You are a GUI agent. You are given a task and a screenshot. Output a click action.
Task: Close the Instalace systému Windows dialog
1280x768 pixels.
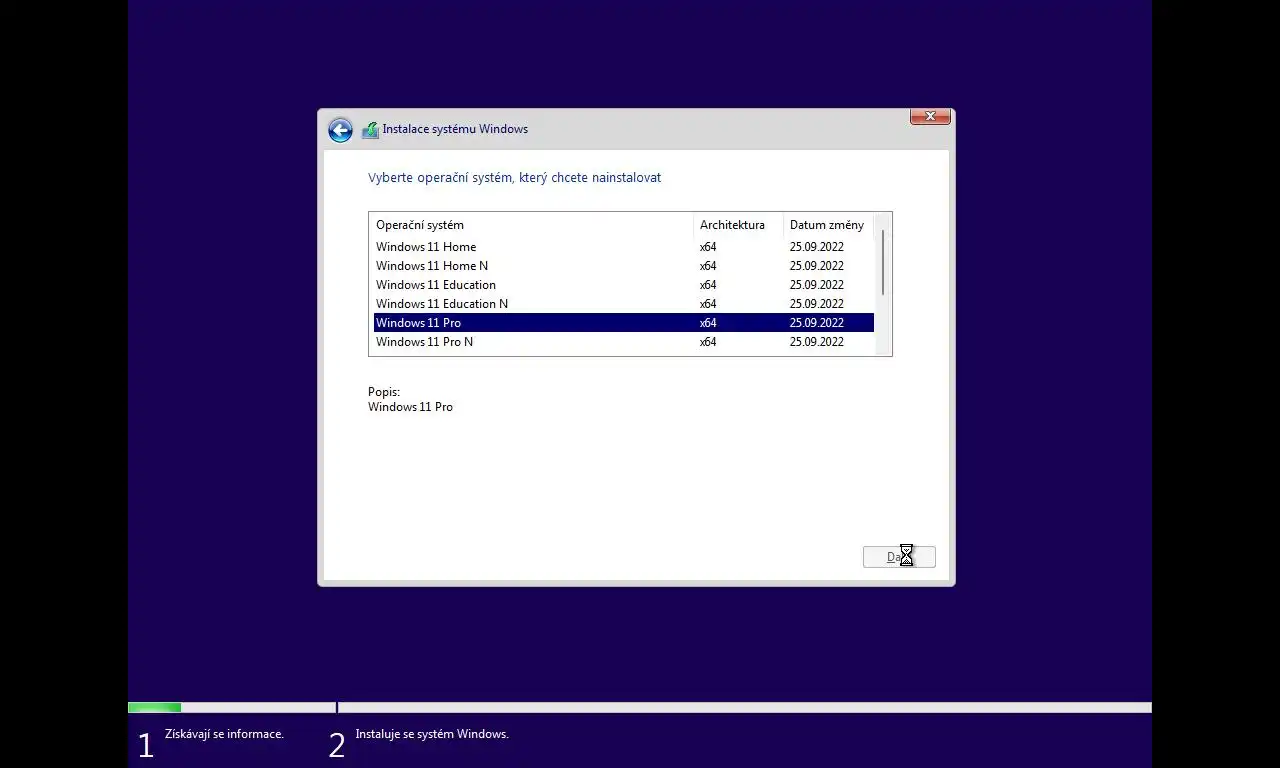coord(930,117)
